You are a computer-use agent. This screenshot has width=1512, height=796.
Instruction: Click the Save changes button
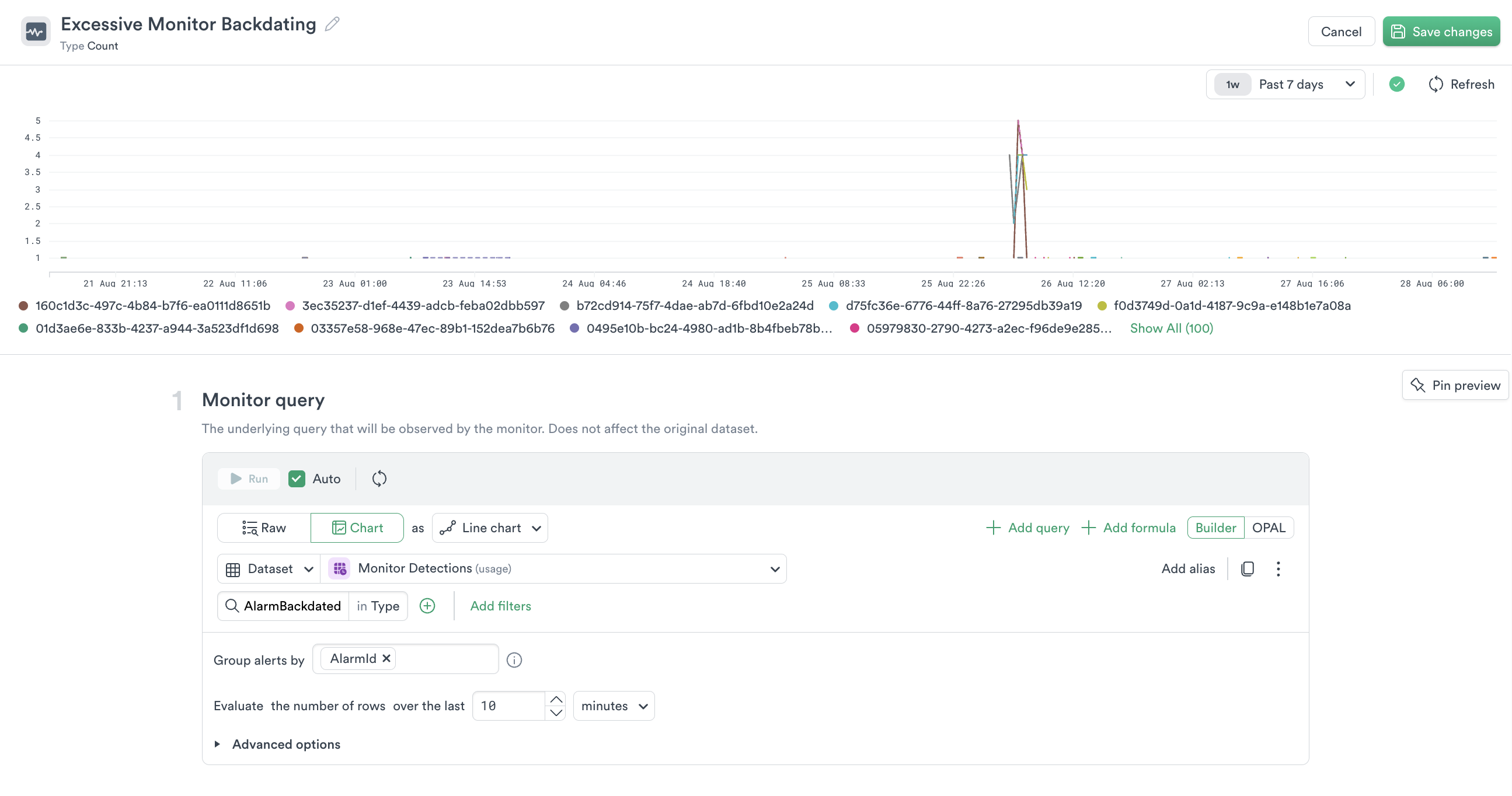[1441, 32]
